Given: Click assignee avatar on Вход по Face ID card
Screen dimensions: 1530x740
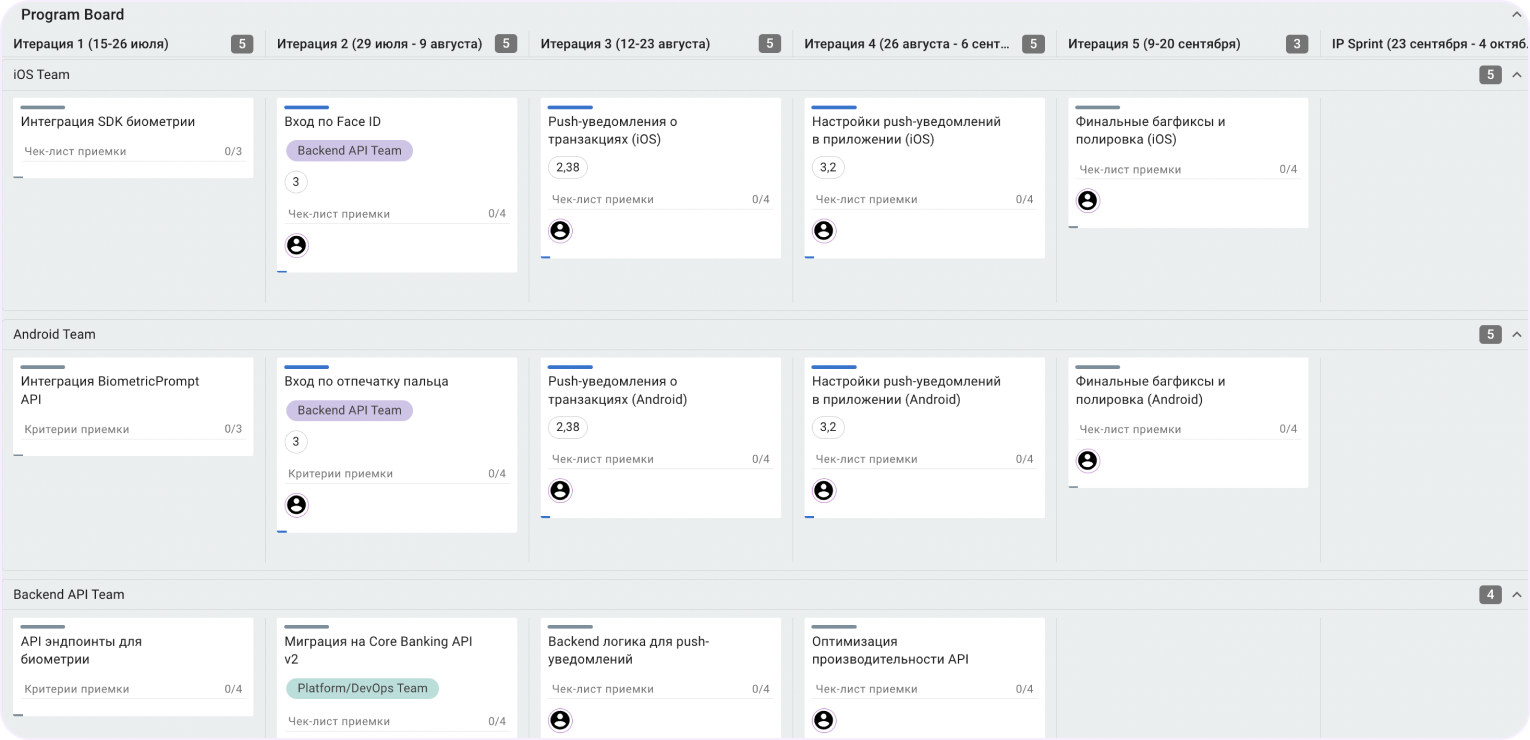Looking at the screenshot, I should click(x=296, y=245).
